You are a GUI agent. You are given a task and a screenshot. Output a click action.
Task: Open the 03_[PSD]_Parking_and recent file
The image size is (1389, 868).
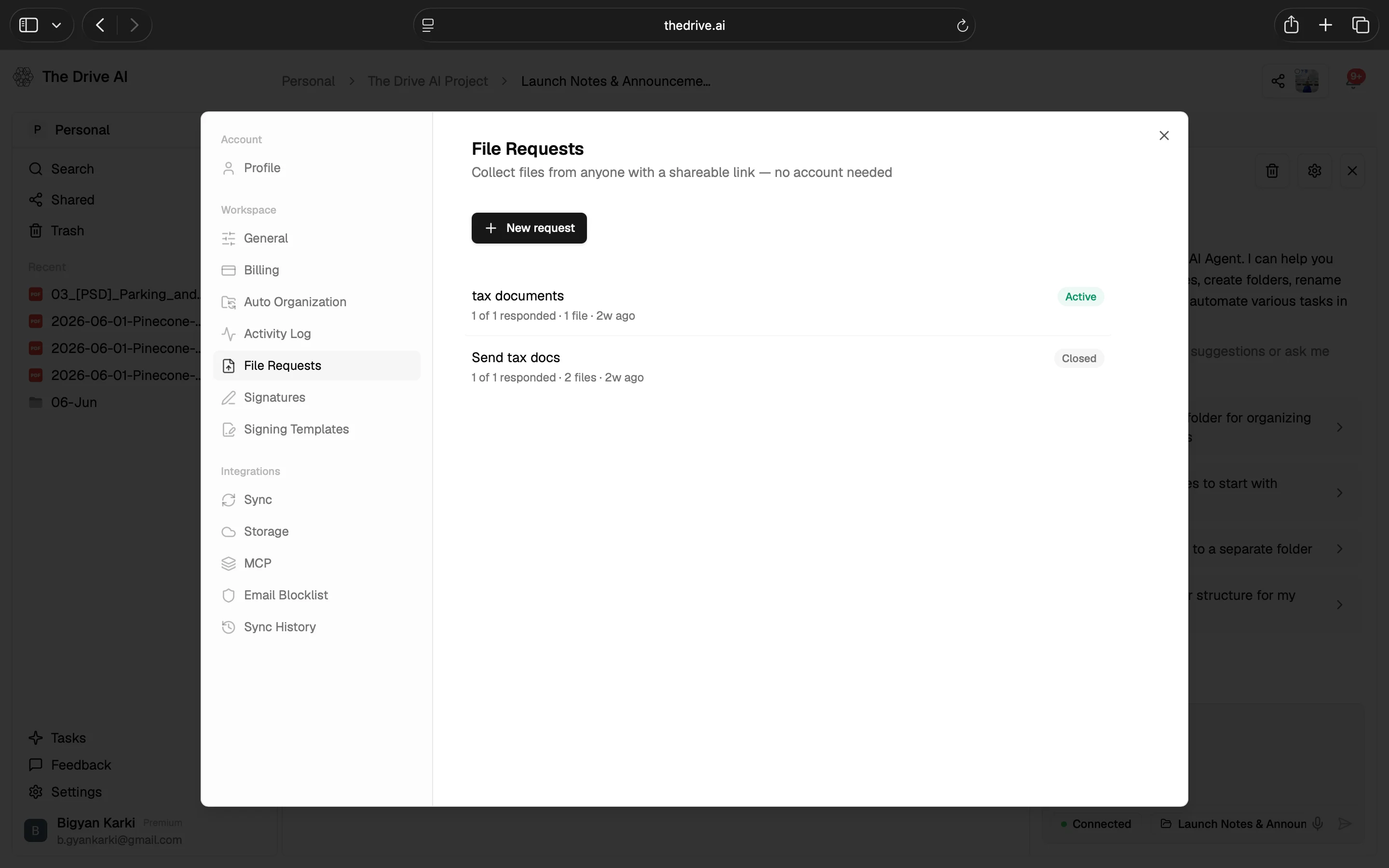point(114,295)
